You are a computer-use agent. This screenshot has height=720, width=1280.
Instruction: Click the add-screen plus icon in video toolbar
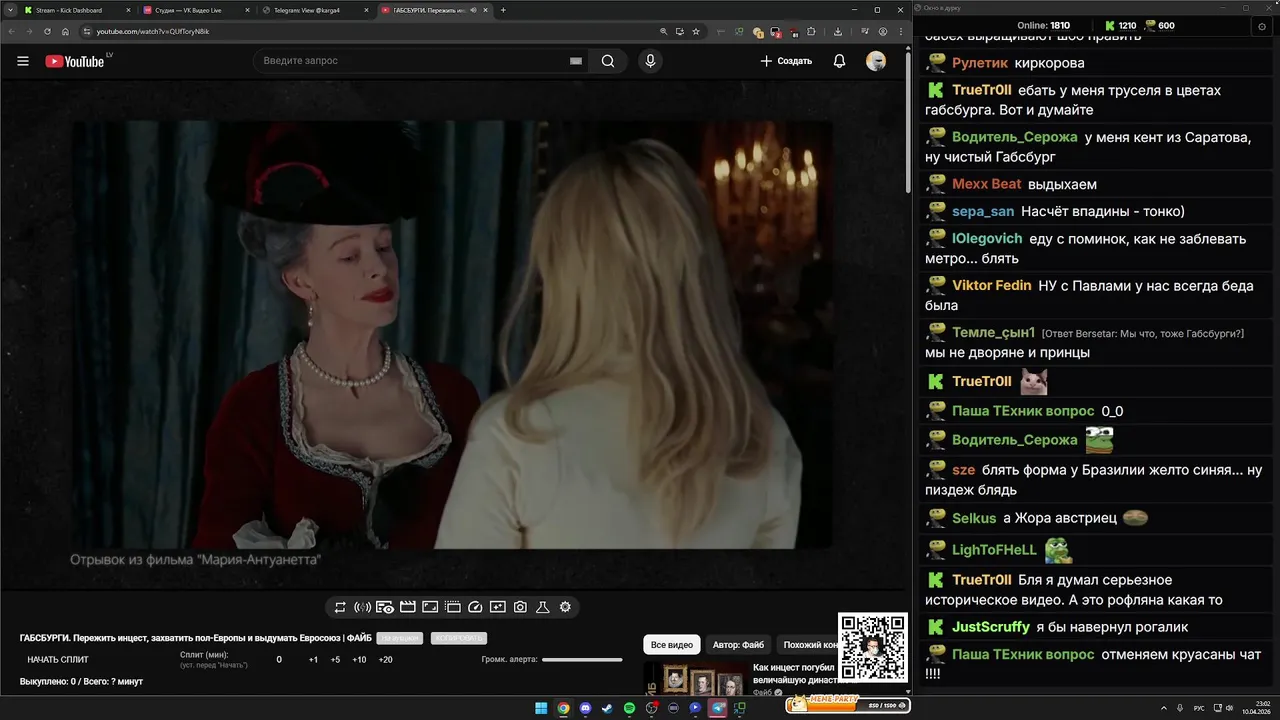497,607
